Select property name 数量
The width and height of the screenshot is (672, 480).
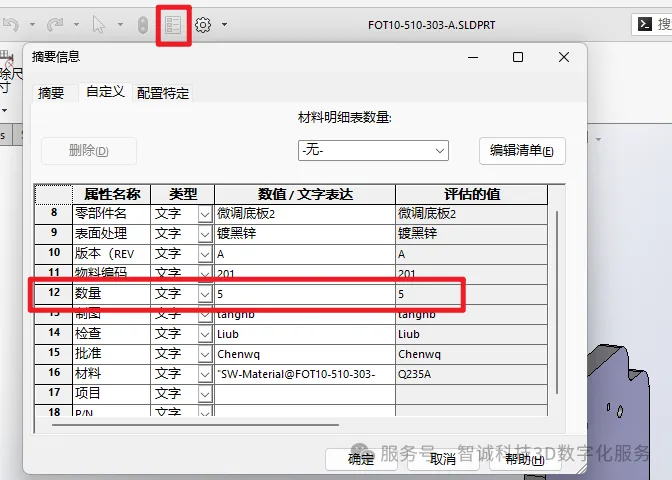[111, 294]
